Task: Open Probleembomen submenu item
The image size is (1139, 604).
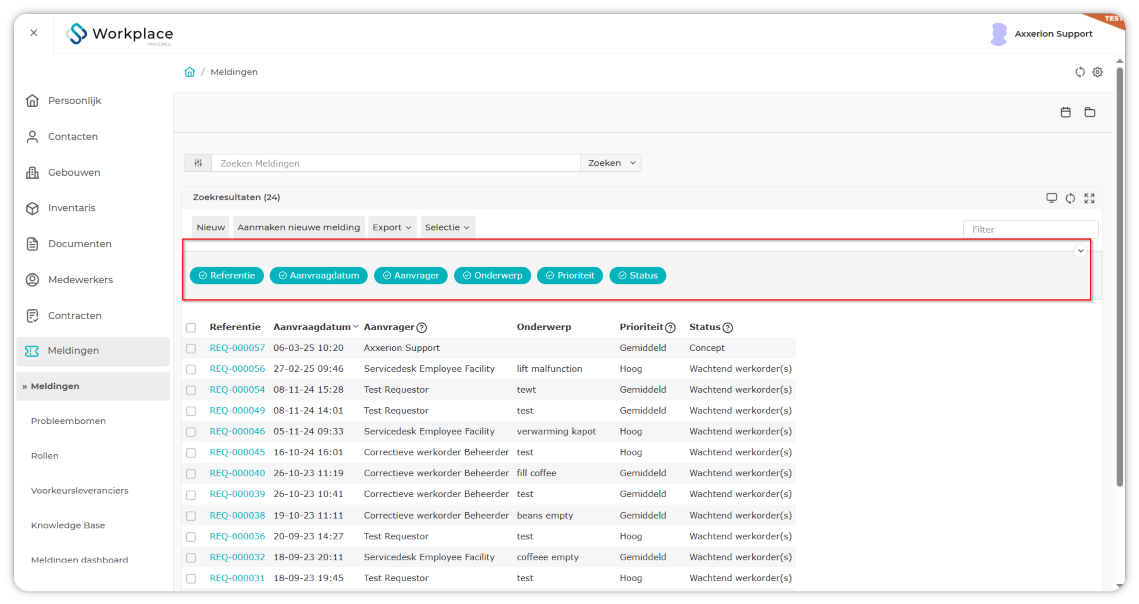Action: pyautogui.click(x=68, y=421)
